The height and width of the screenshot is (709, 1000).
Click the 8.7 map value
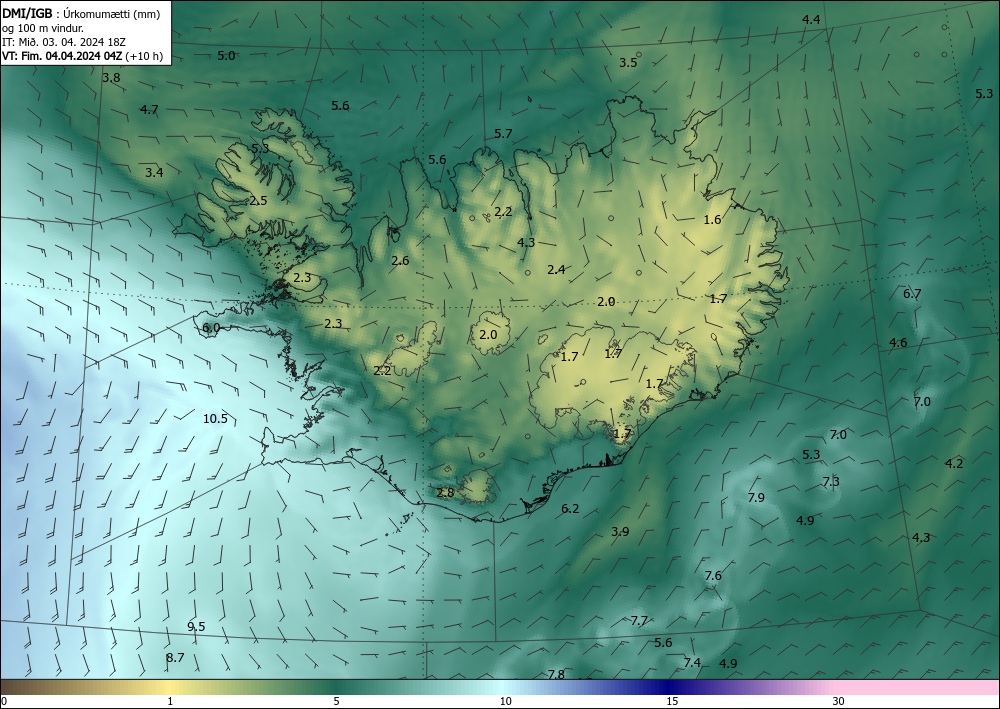click(175, 657)
